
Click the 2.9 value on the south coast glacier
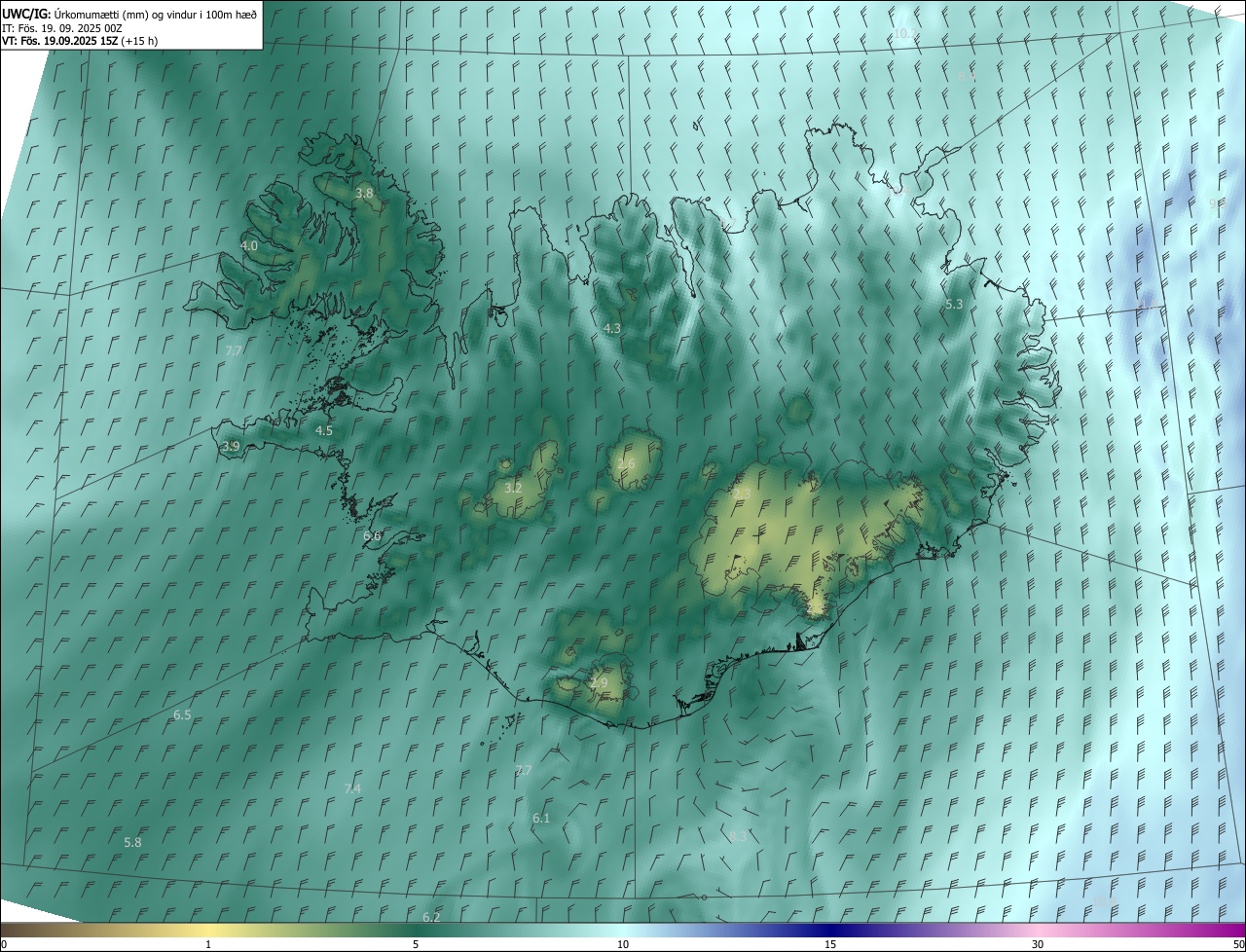tap(599, 683)
